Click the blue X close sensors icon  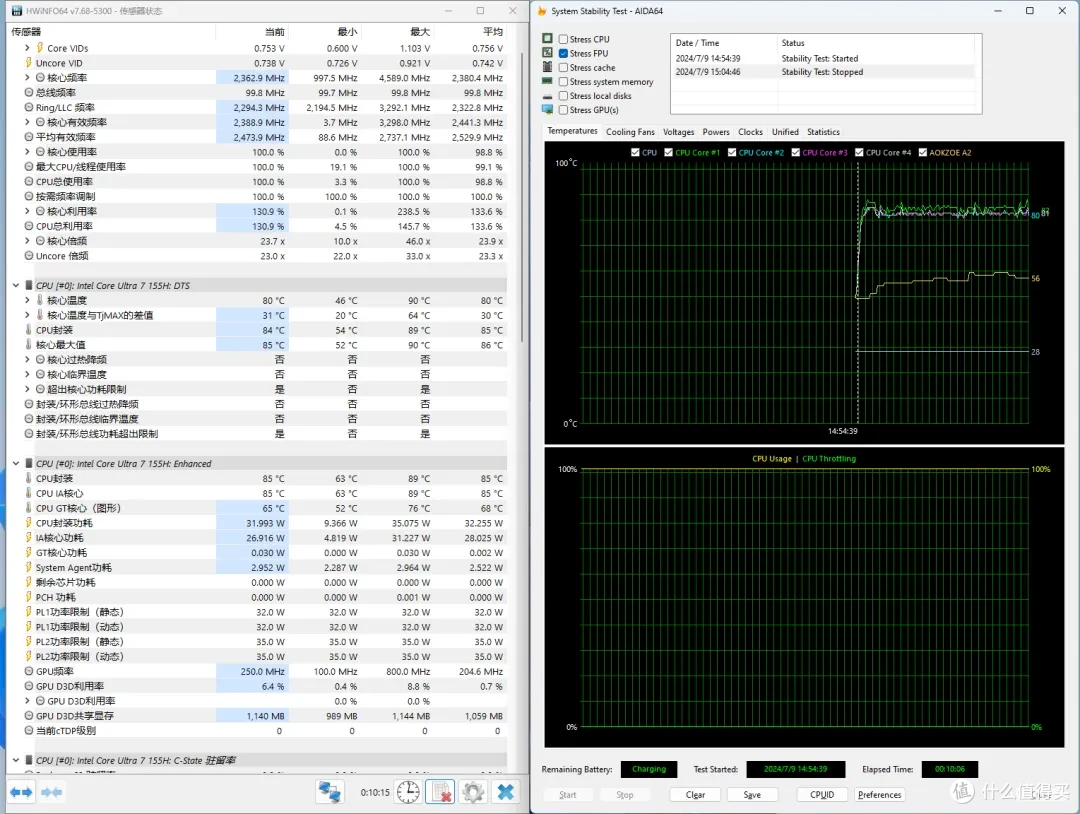point(506,792)
